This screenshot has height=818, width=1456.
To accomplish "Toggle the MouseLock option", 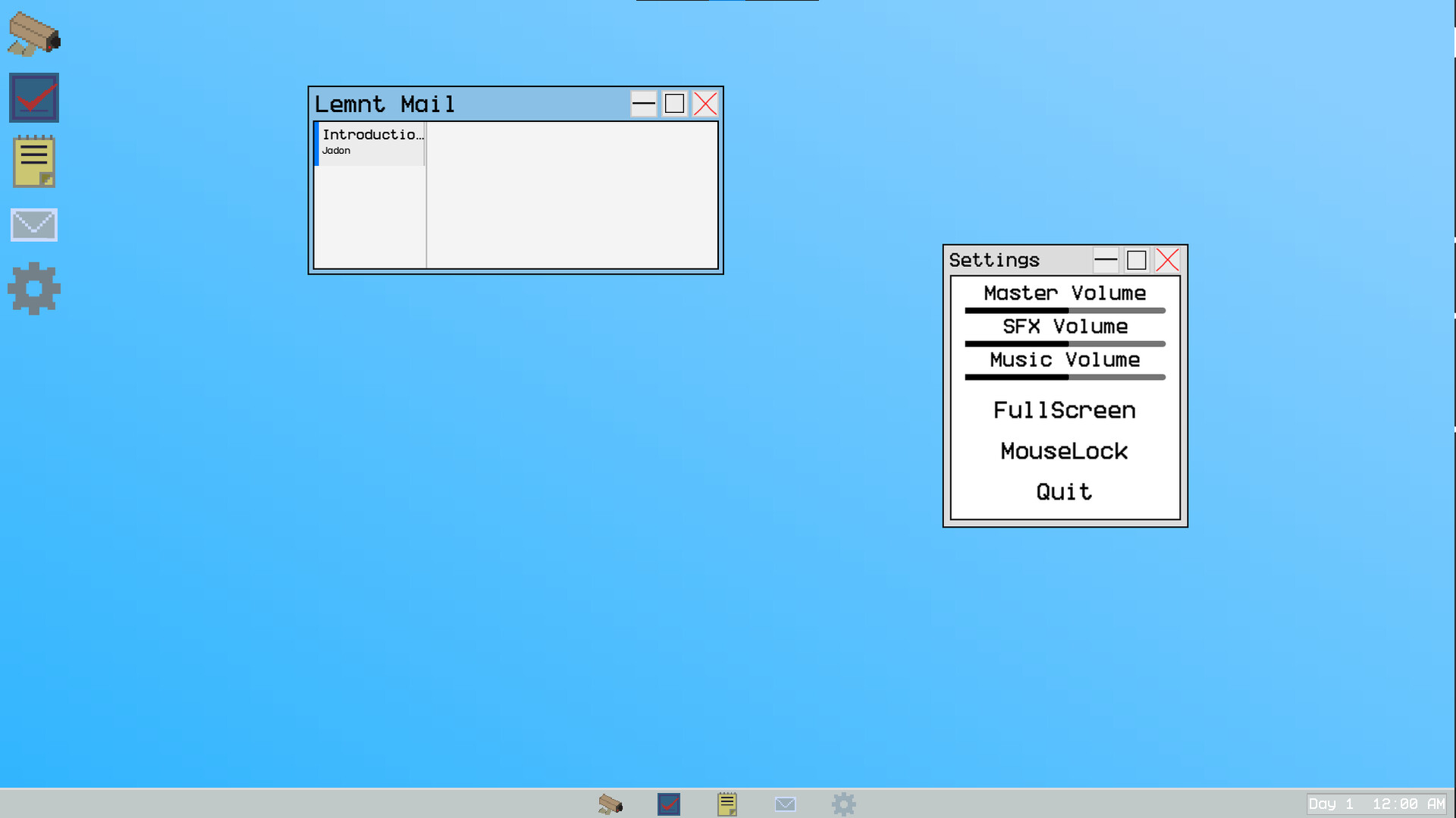I will tap(1065, 451).
